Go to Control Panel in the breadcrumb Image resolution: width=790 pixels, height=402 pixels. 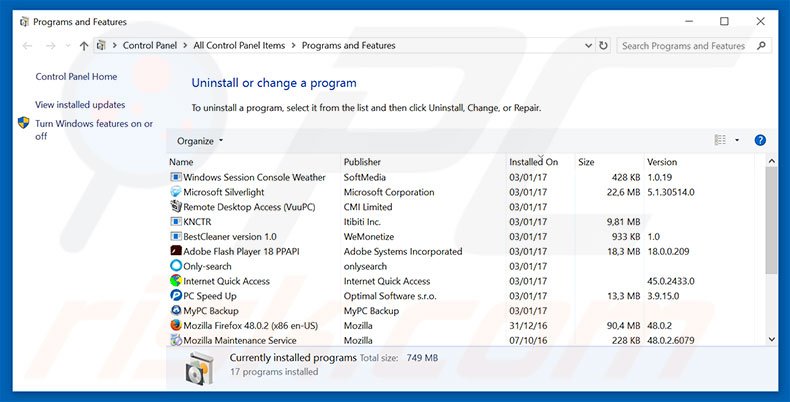click(x=150, y=45)
